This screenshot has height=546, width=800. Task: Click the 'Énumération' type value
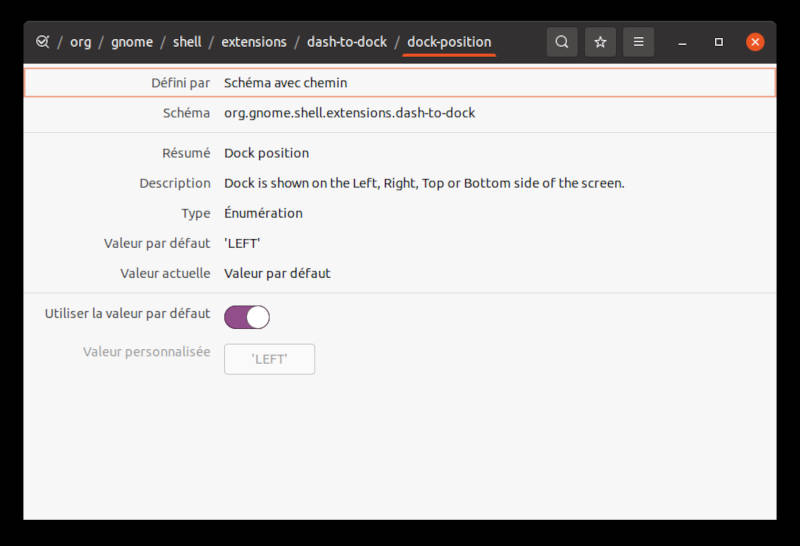tap(263, 213)
